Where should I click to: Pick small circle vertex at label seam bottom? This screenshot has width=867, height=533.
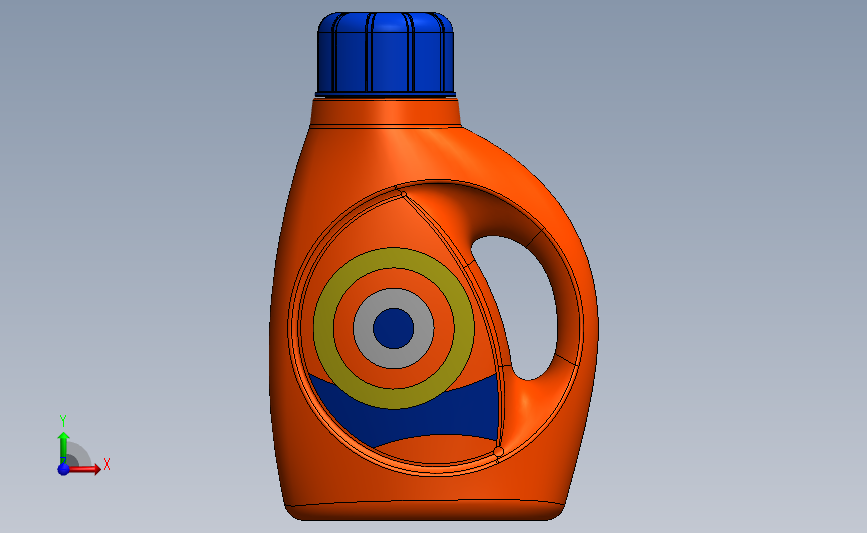tap(498, 452)
